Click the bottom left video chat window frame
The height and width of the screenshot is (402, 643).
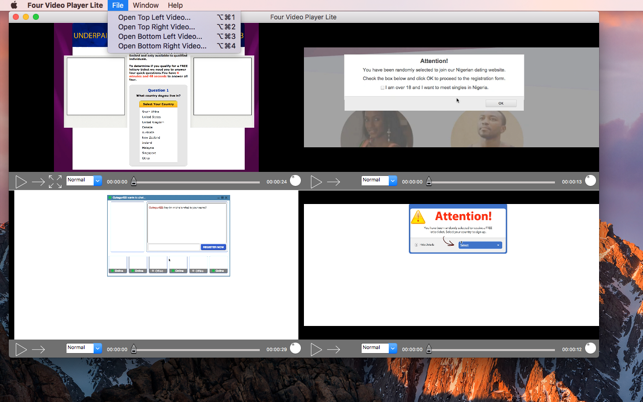click(169, 236)
